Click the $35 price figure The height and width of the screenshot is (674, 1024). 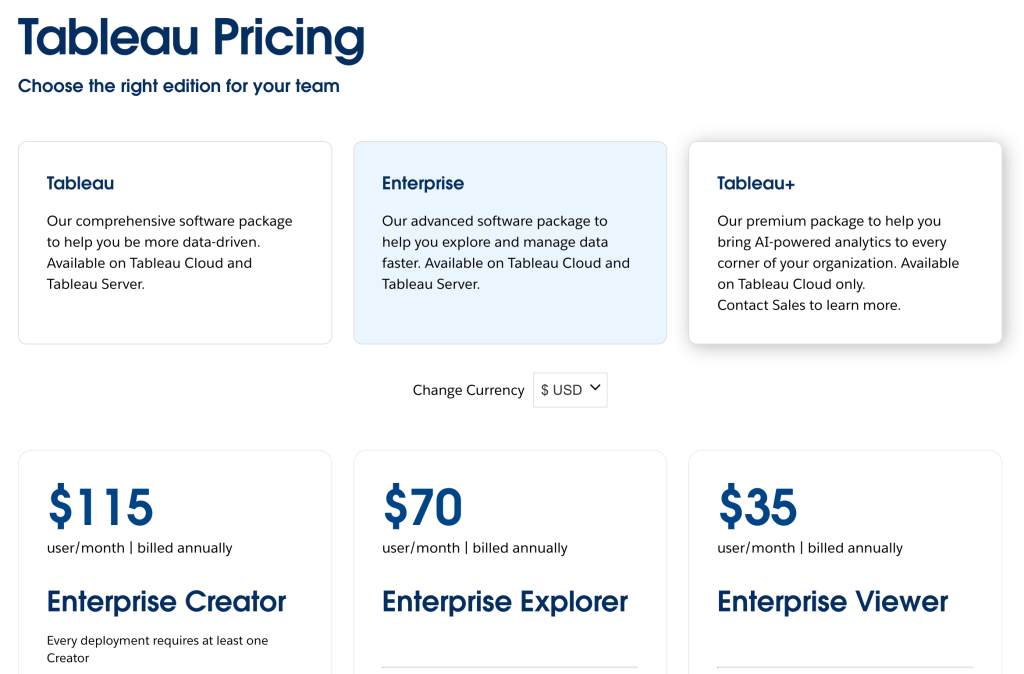coord(758,506)
